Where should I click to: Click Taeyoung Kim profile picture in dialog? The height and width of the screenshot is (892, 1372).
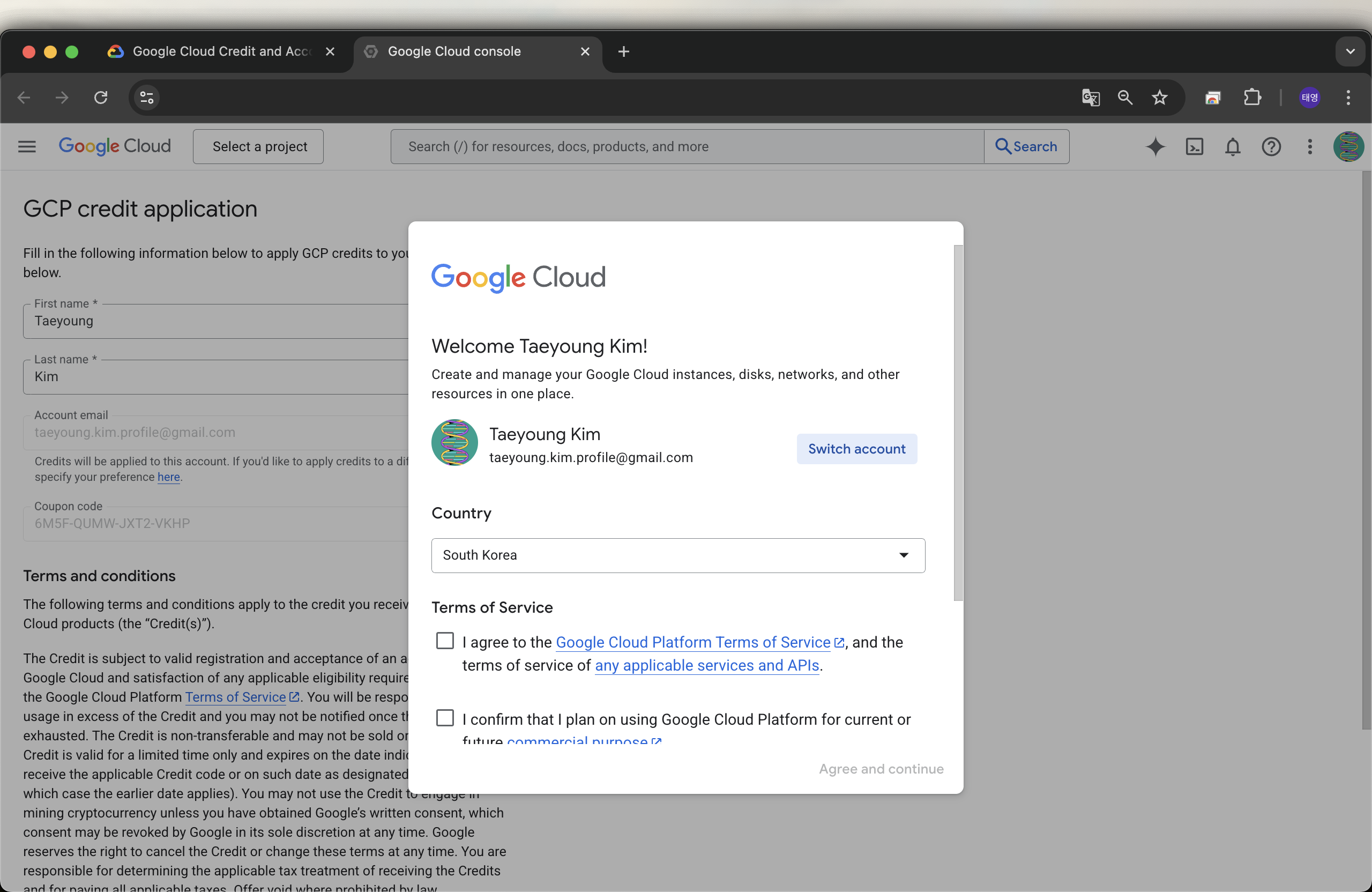click(x=454, y=443)
